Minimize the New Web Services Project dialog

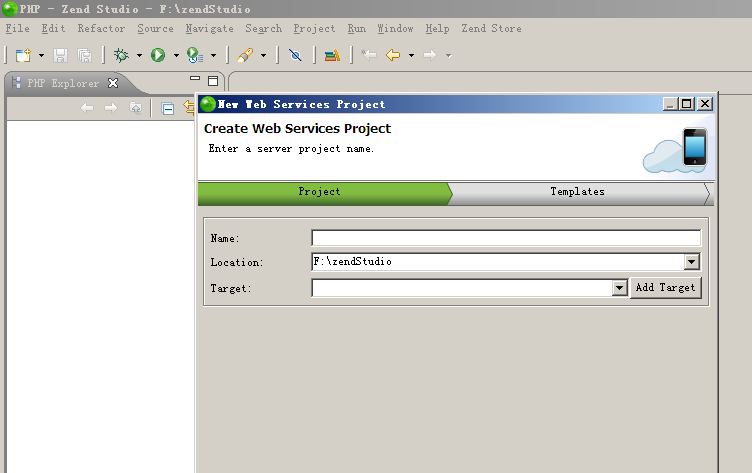click(x=670, y=104)
